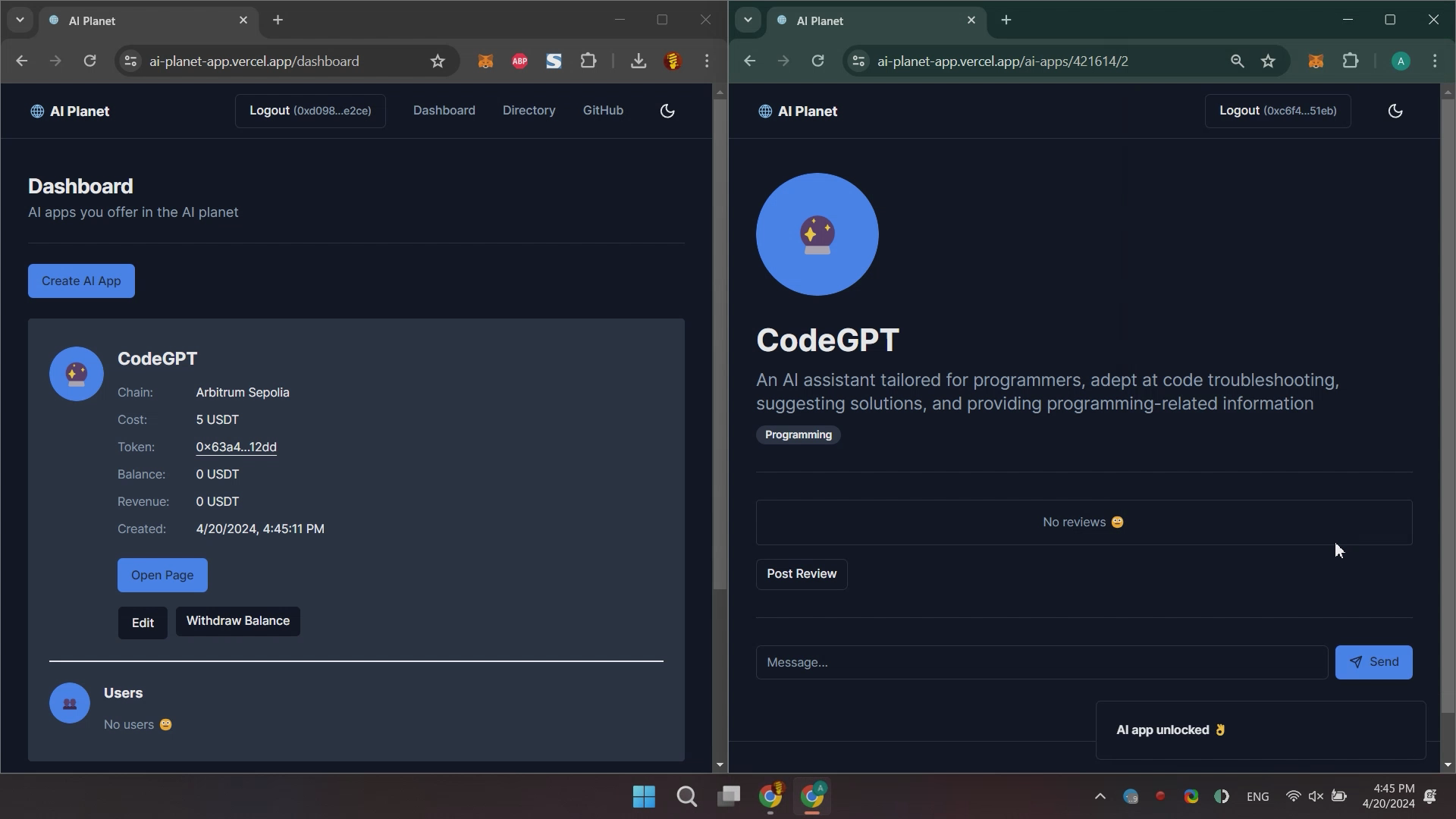Reload the CodeGPT page in right browser
Viewport: 1456px width, 819px height.
coord(817,61)
